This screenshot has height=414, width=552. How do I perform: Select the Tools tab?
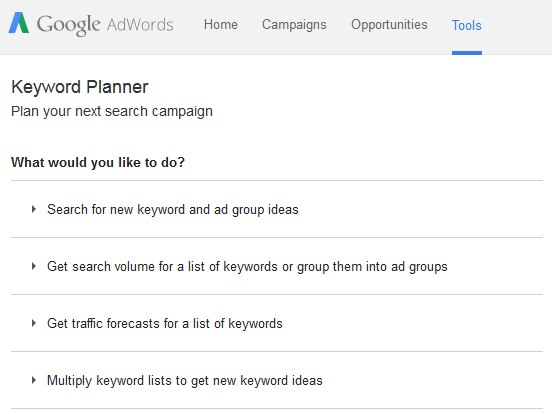(x=467, y=25)
